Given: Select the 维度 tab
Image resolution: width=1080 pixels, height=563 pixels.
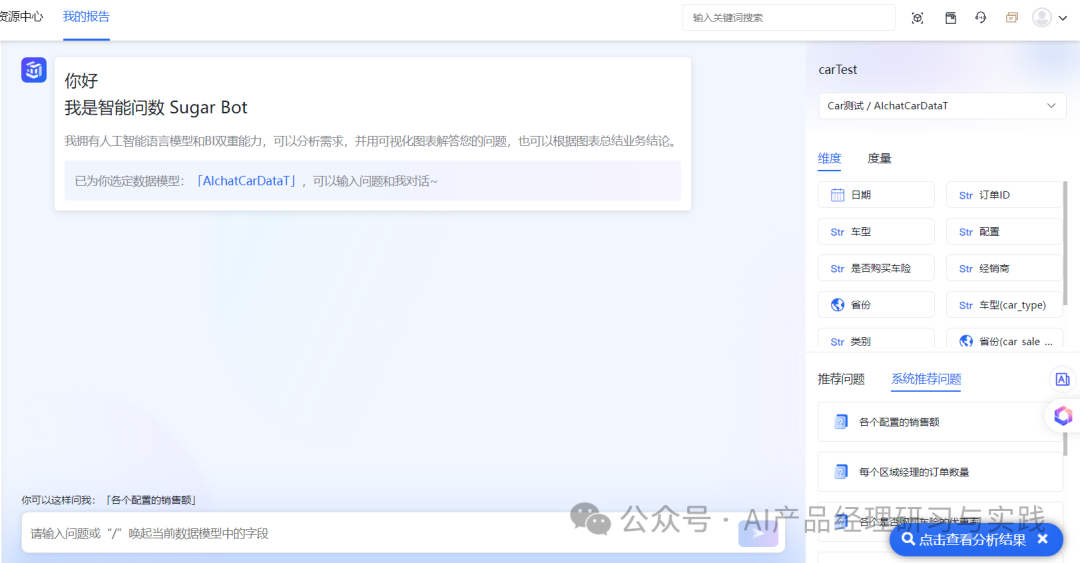Looking at the screenshot, I should coord(829,158).
